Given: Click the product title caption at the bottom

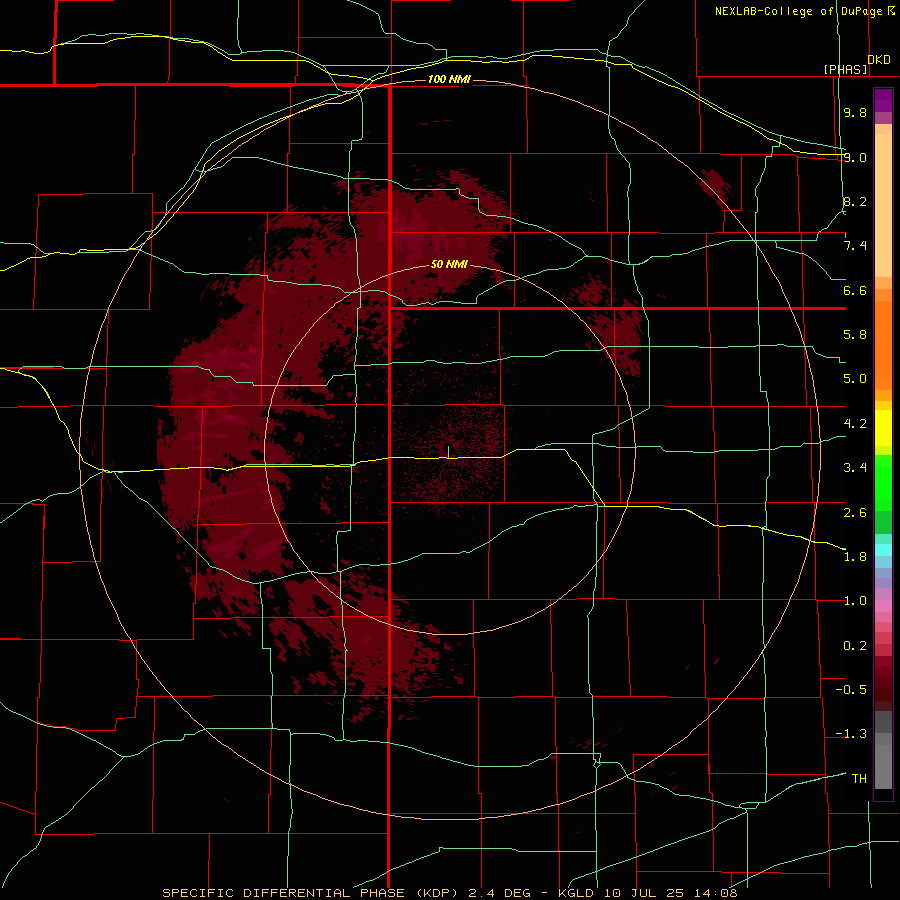Looking at the screenshot, I should [x=450, y=893].
